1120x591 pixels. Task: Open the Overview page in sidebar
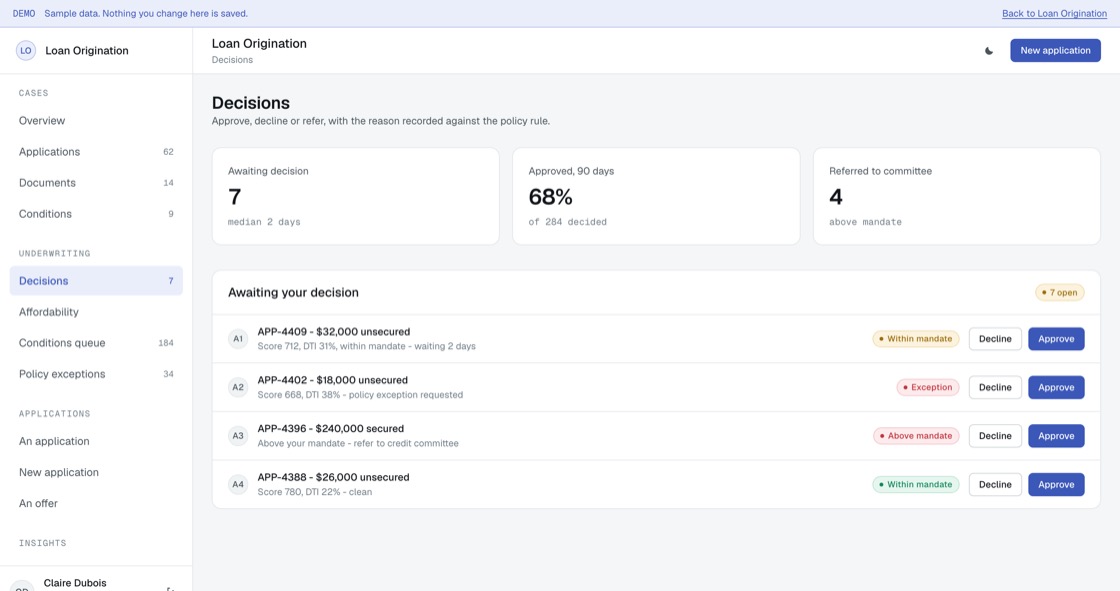96,121
